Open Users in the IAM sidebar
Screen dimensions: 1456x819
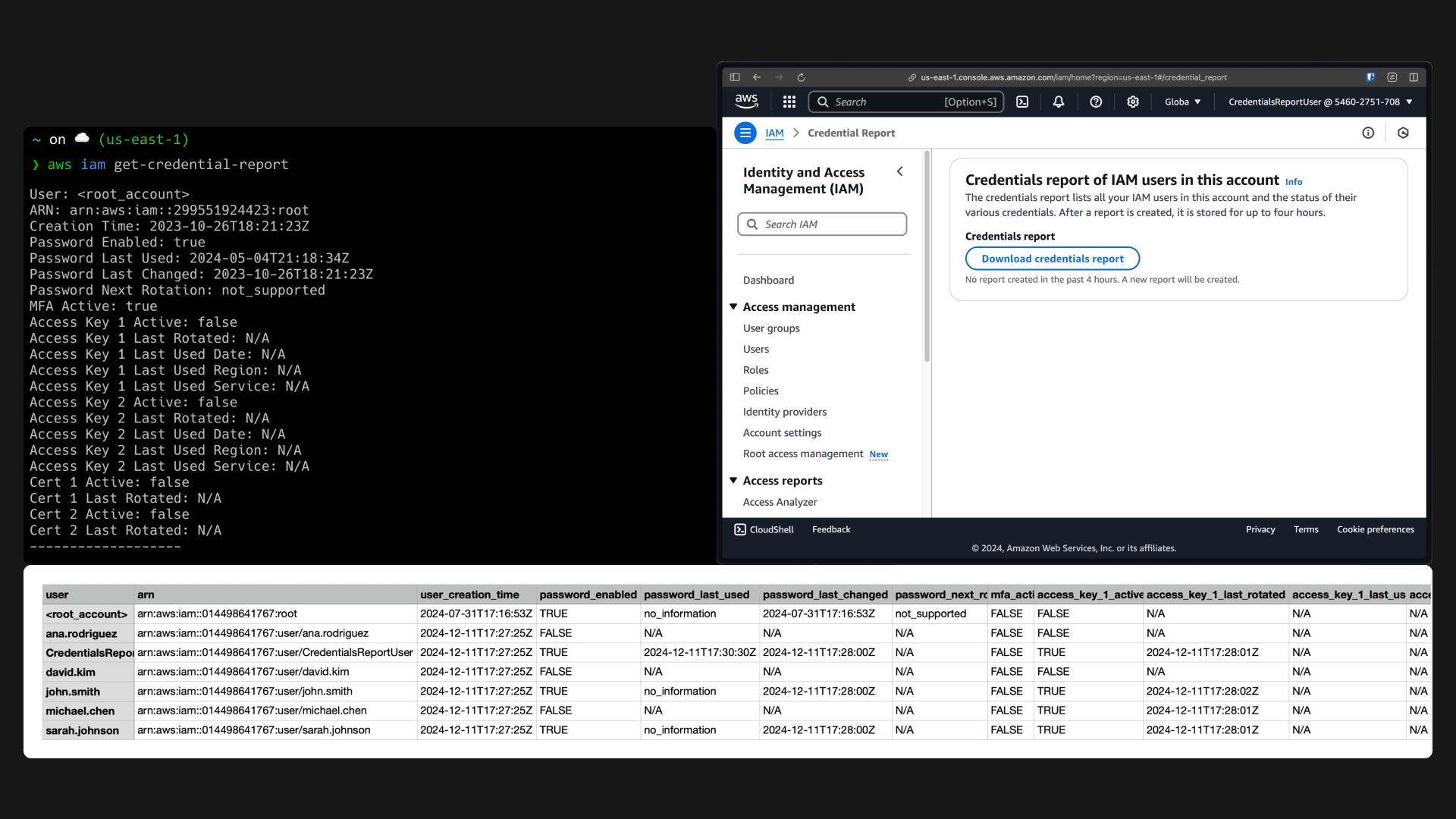coord(756,349)
